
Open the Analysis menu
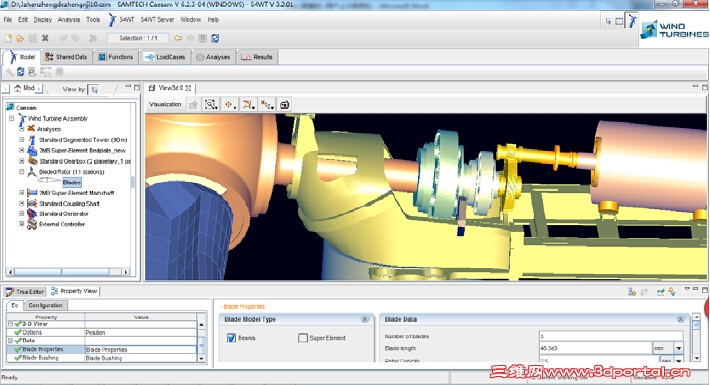click(69, 20)
